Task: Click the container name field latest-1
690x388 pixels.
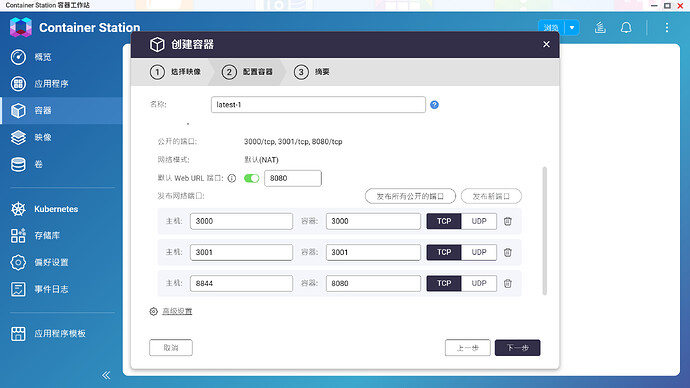Action: pos(318,105)
